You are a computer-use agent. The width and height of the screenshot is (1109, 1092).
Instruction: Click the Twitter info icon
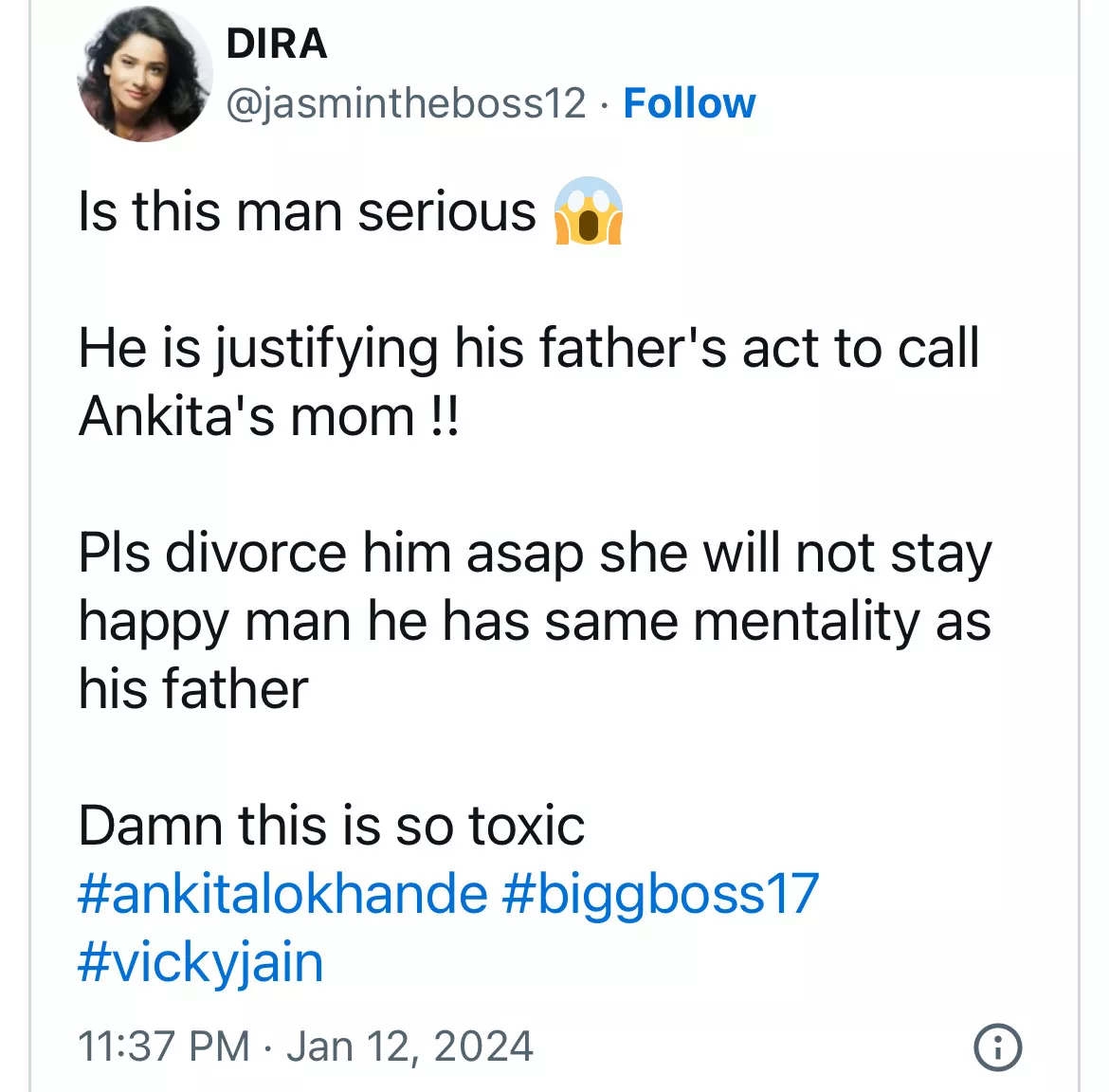[997, 1047]
